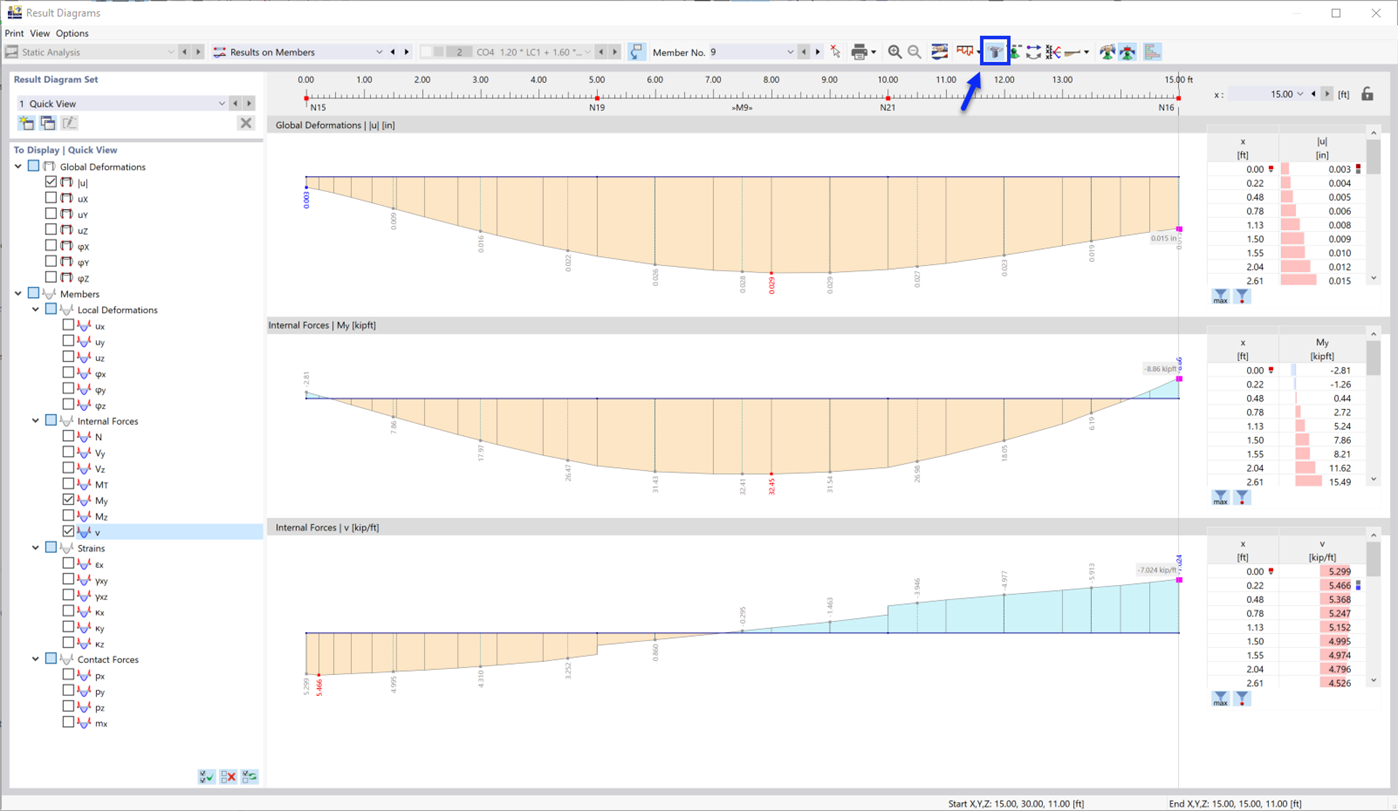
Task: Click the member supports icon with green figure
Action: pos(1015,52)
